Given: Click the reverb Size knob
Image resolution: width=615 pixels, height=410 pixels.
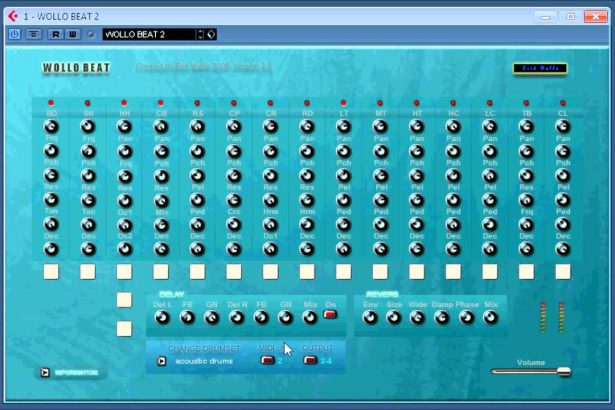Looking at the screenshot, I should click(x=394, y=318).
